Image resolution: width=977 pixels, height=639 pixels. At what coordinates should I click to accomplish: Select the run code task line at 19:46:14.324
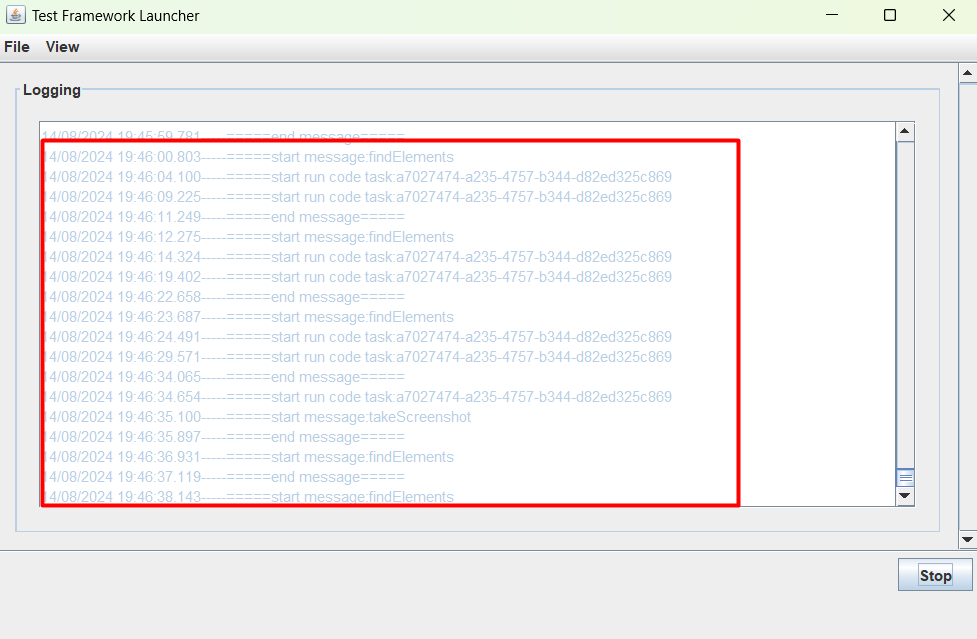357,257
